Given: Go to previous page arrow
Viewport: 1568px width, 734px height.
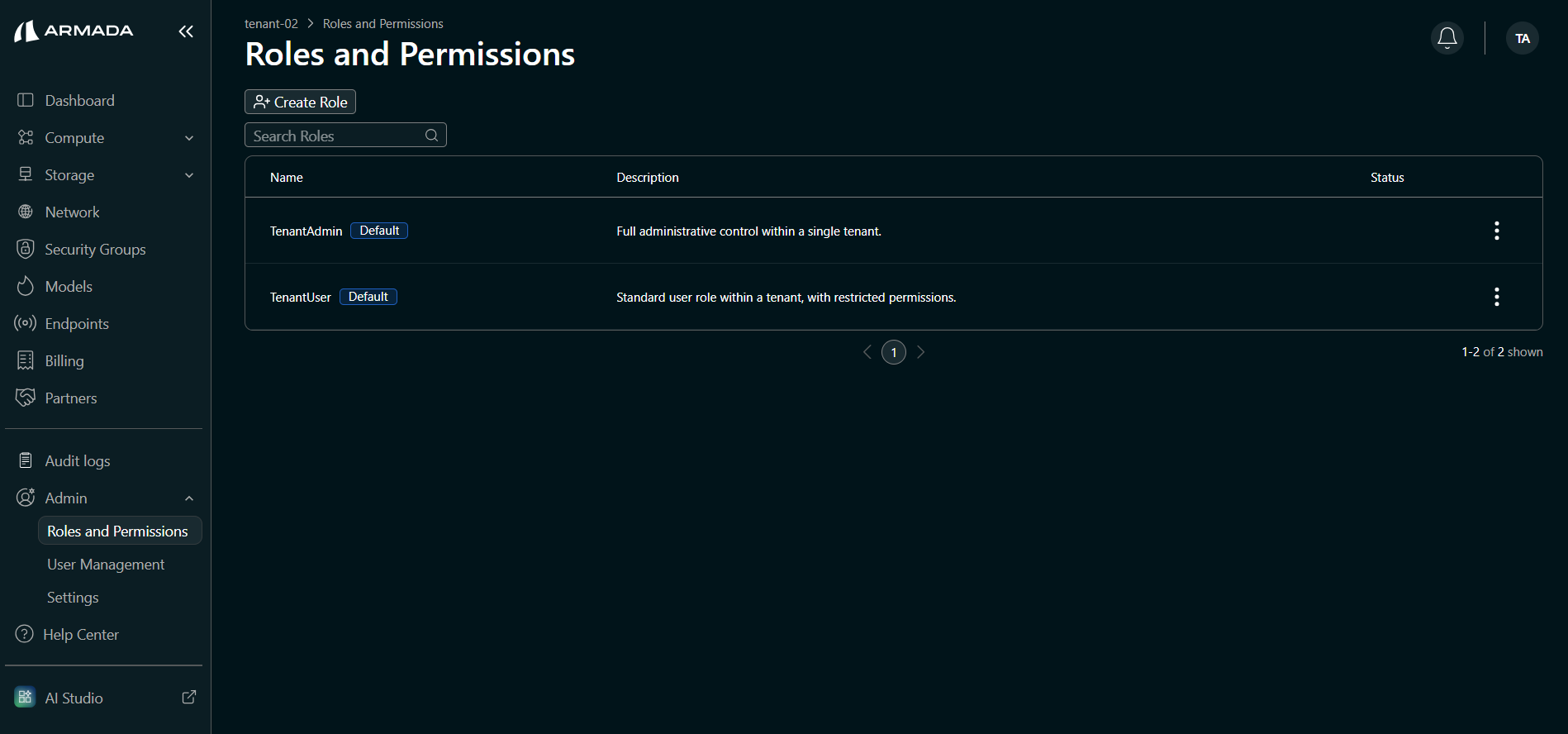Looking at the screenshot, I should (x=867, y=352).
